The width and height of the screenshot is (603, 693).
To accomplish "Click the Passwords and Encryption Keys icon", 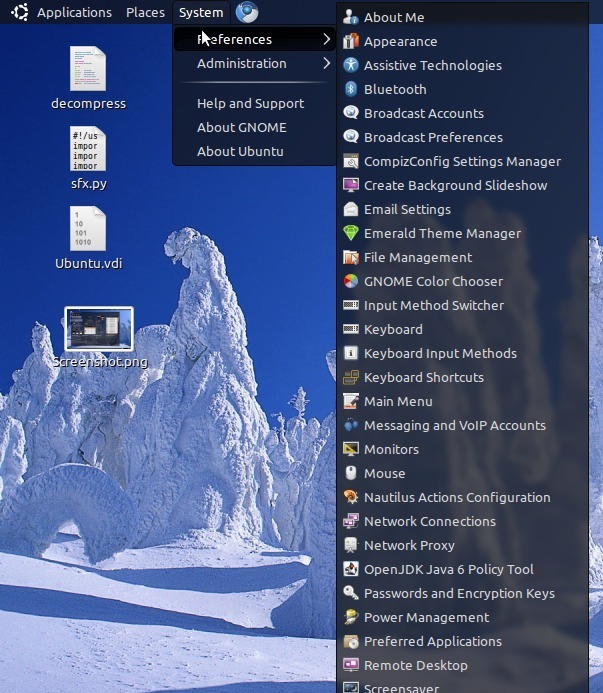I will 351,593.
